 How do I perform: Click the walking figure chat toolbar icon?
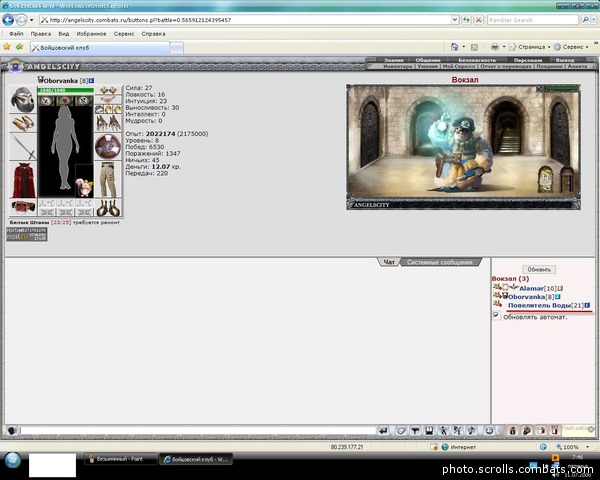tap(443, 431)
